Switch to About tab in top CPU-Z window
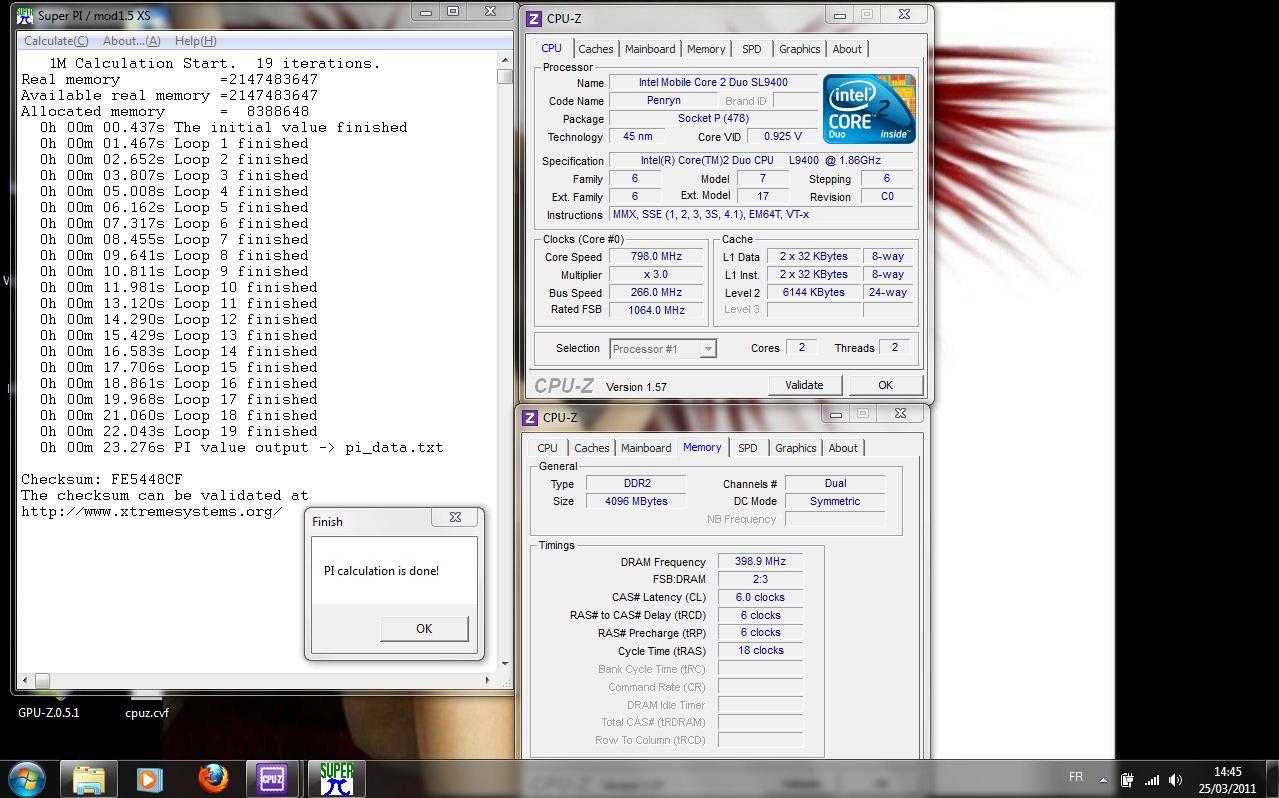Image resolution: width=1279 pixels, height=798 pixels. coord(847,49)
